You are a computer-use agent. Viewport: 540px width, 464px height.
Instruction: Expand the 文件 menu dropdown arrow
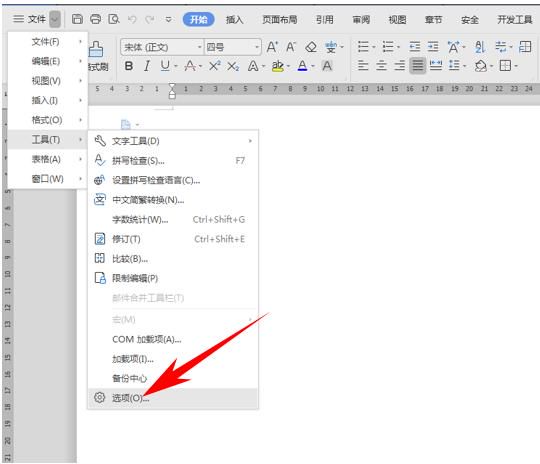55,19
